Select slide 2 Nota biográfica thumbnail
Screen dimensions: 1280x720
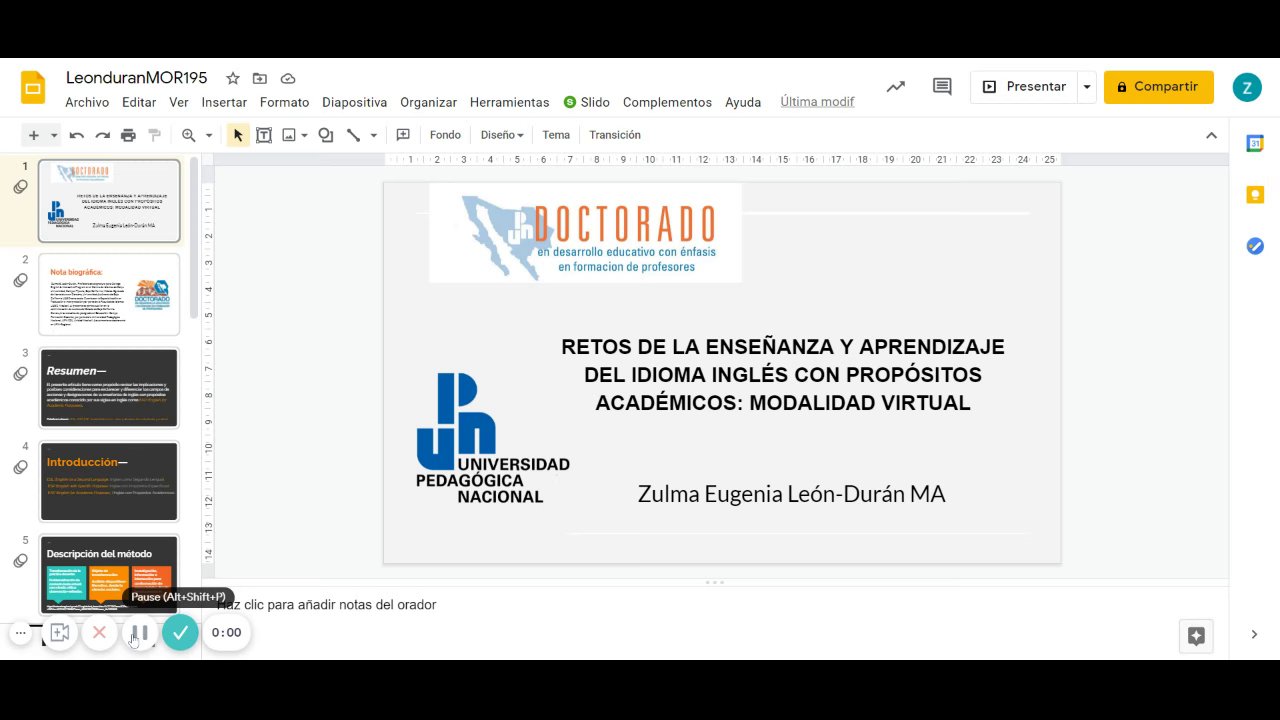109,294
